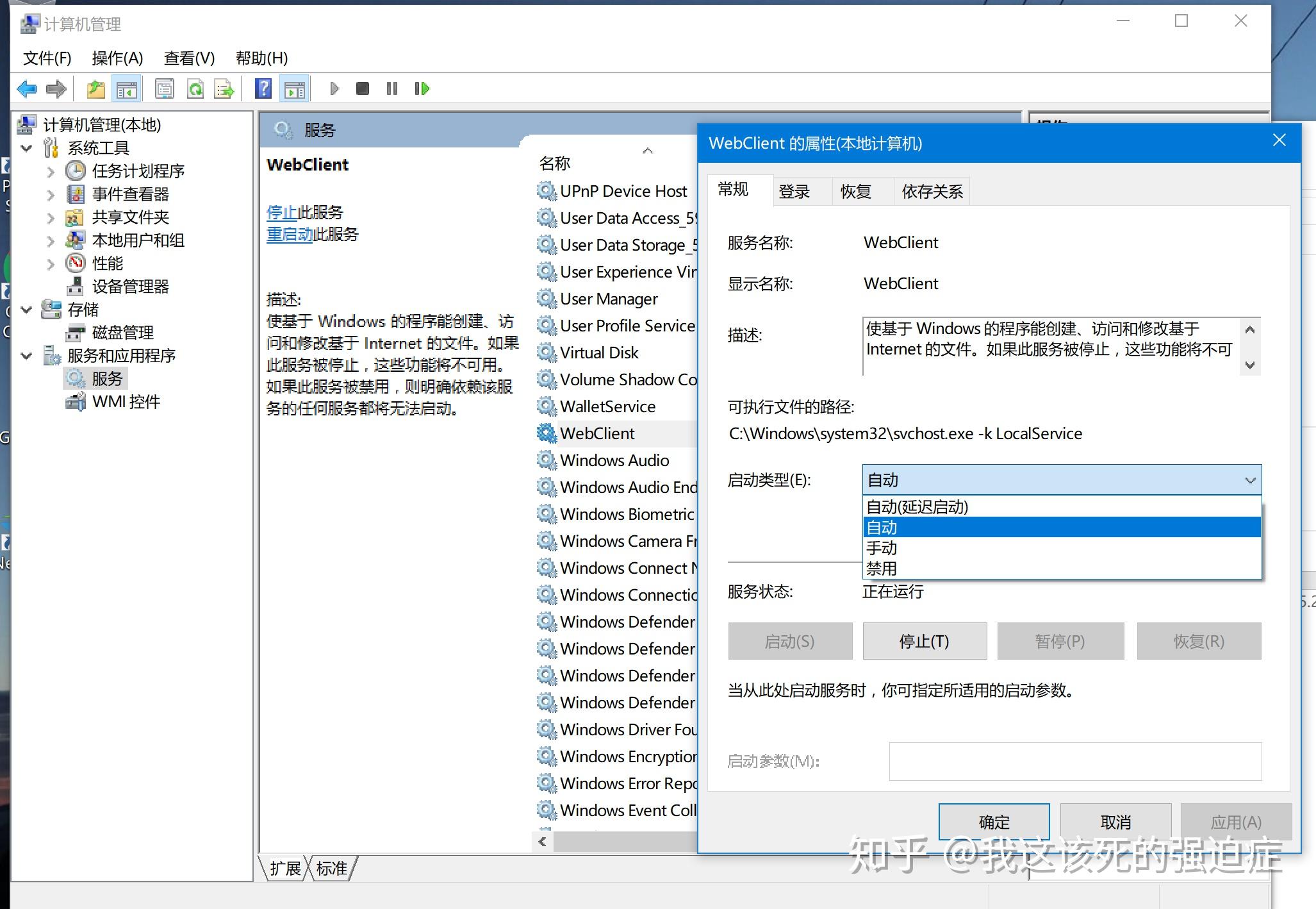Select 本地用户和组 tree node
The height and width of the screenshot is (909, 1316).
[138, 240]
